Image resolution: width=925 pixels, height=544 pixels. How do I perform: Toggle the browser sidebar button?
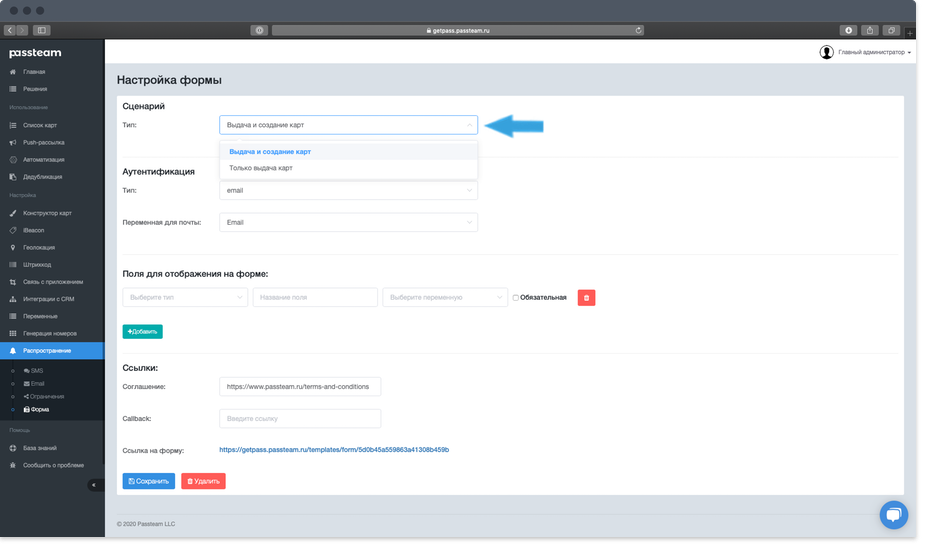point(41,30)
